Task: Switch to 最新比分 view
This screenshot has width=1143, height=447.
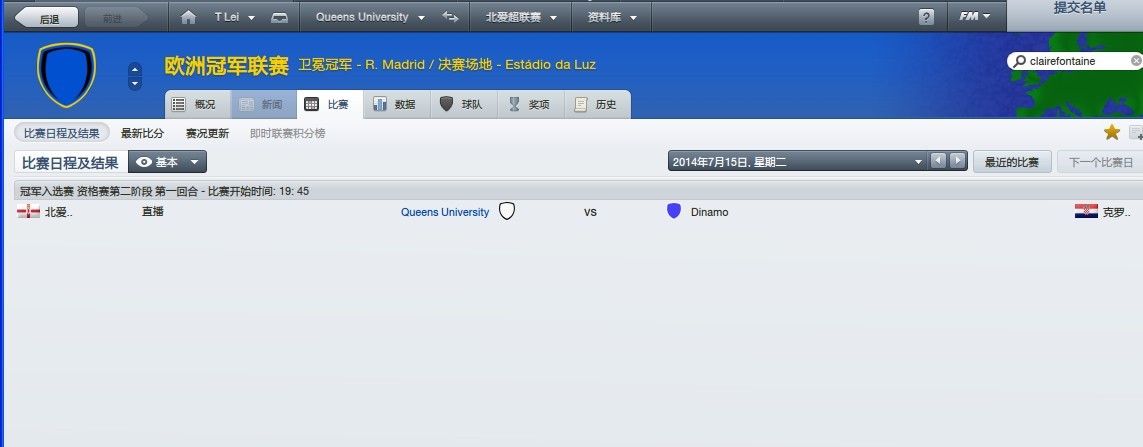Action: [142, 133]
